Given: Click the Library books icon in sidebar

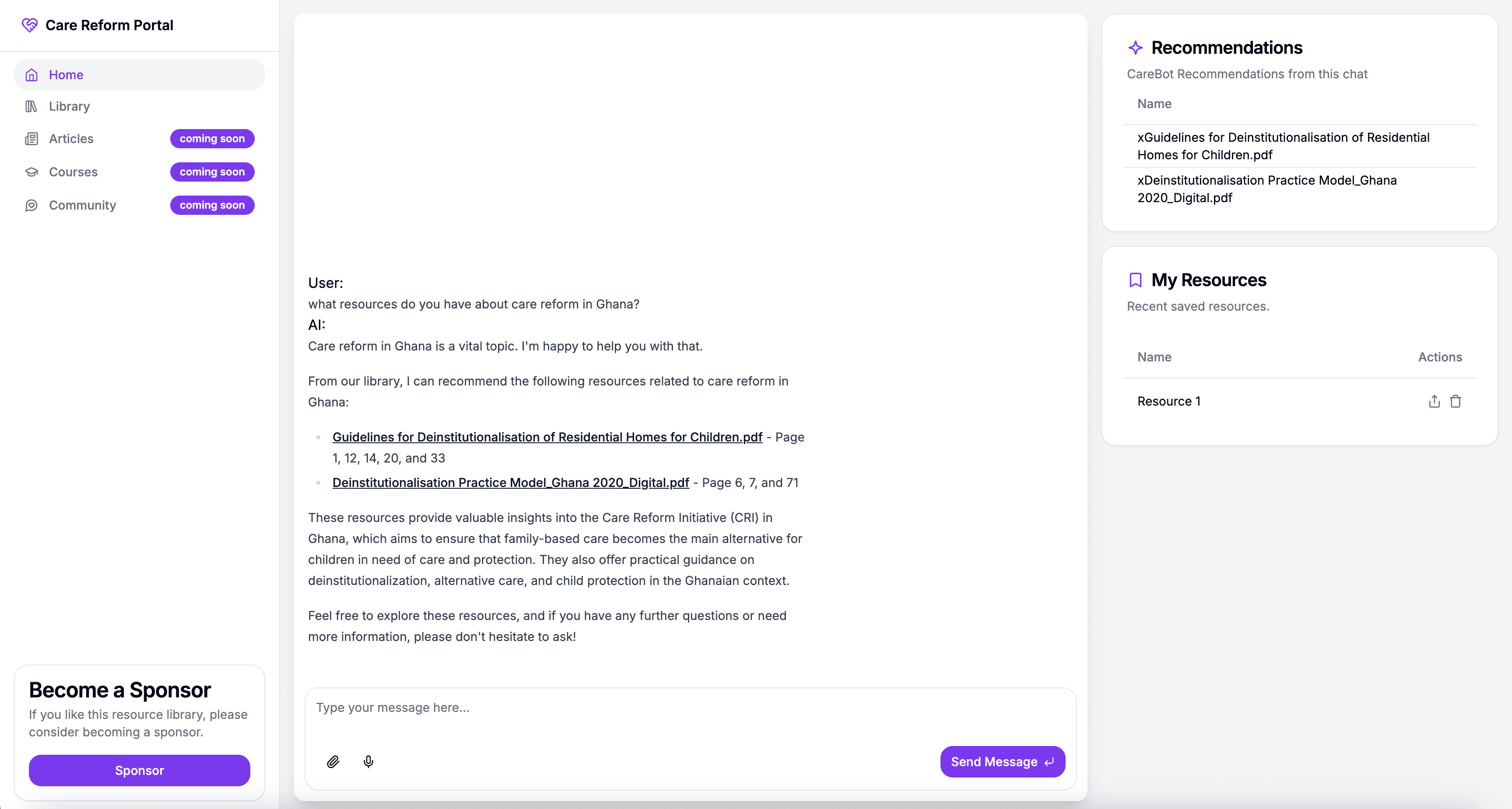Looking at the screenshot, I should click(32, 106).
